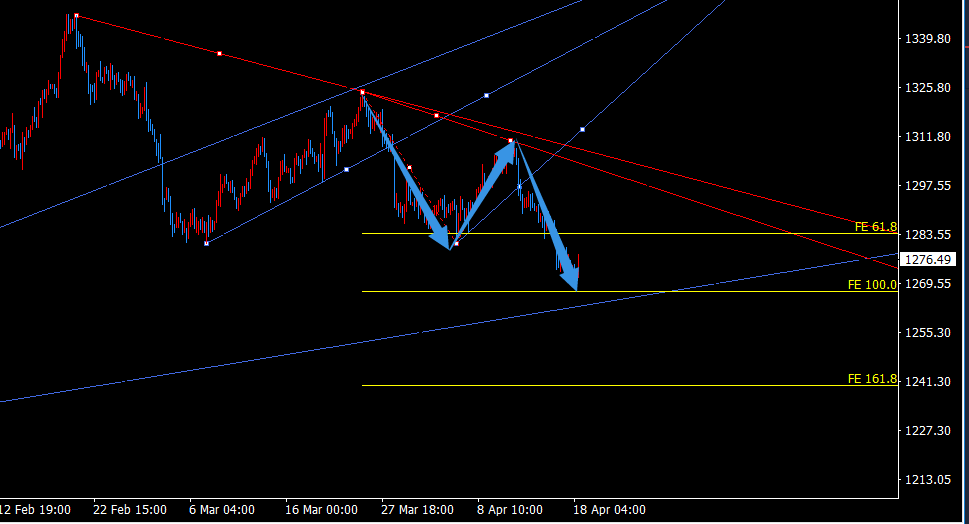Select red trendline anchor at the highest peak

[77, 15]
